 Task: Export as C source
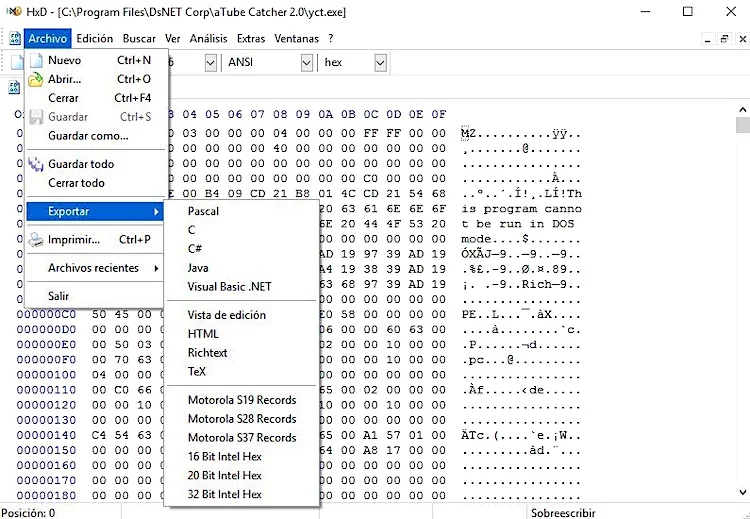pos(242,231)
